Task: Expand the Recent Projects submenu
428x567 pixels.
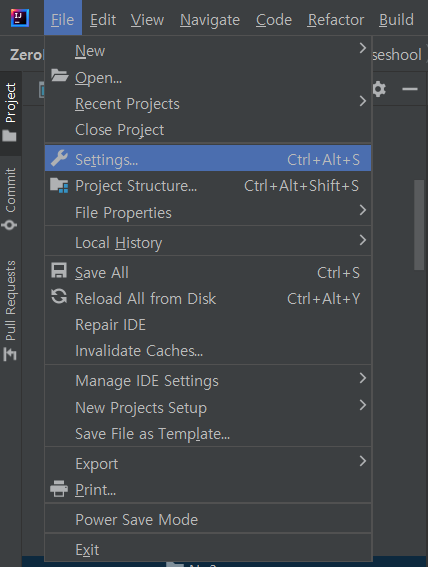Action: [x=208, y=104]
